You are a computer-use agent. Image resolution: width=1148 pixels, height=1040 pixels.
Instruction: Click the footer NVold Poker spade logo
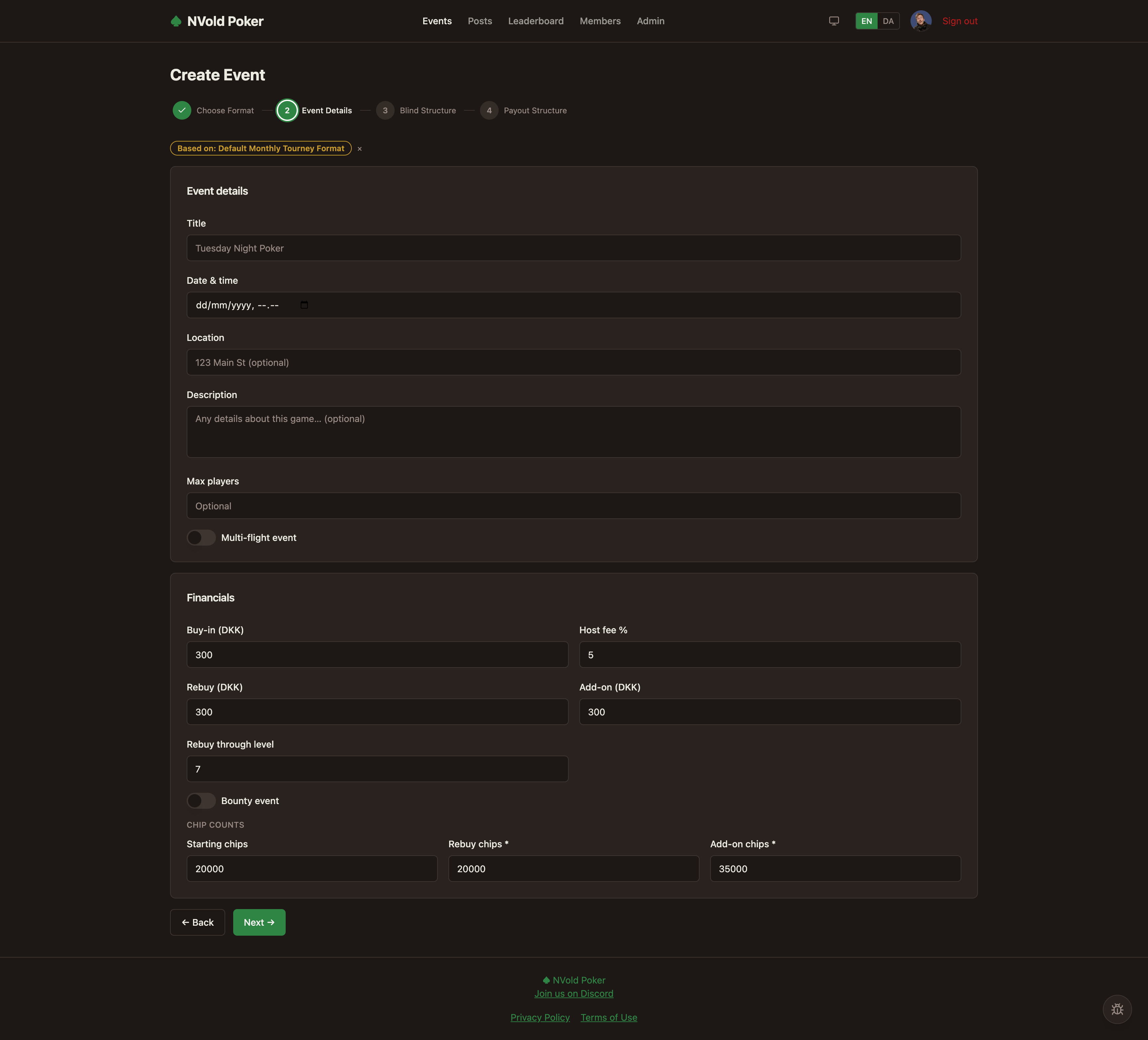(546, 980)
